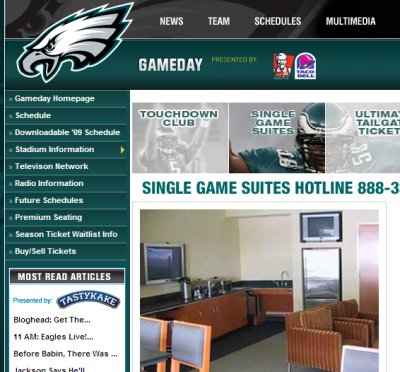Click the Tastykake sponsor logo
This screenshot has height=372, width=400.
tap(88, 300)
